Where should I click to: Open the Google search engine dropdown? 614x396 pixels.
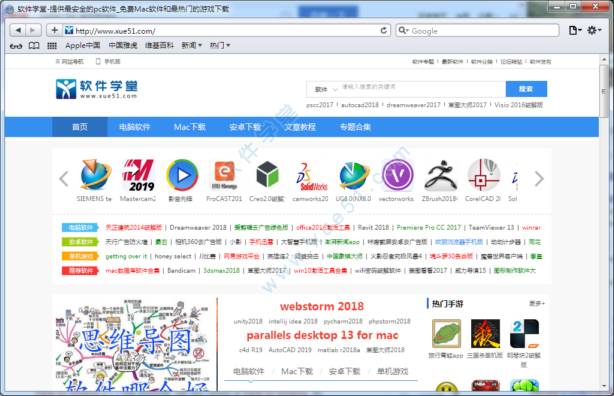[403, 31]
